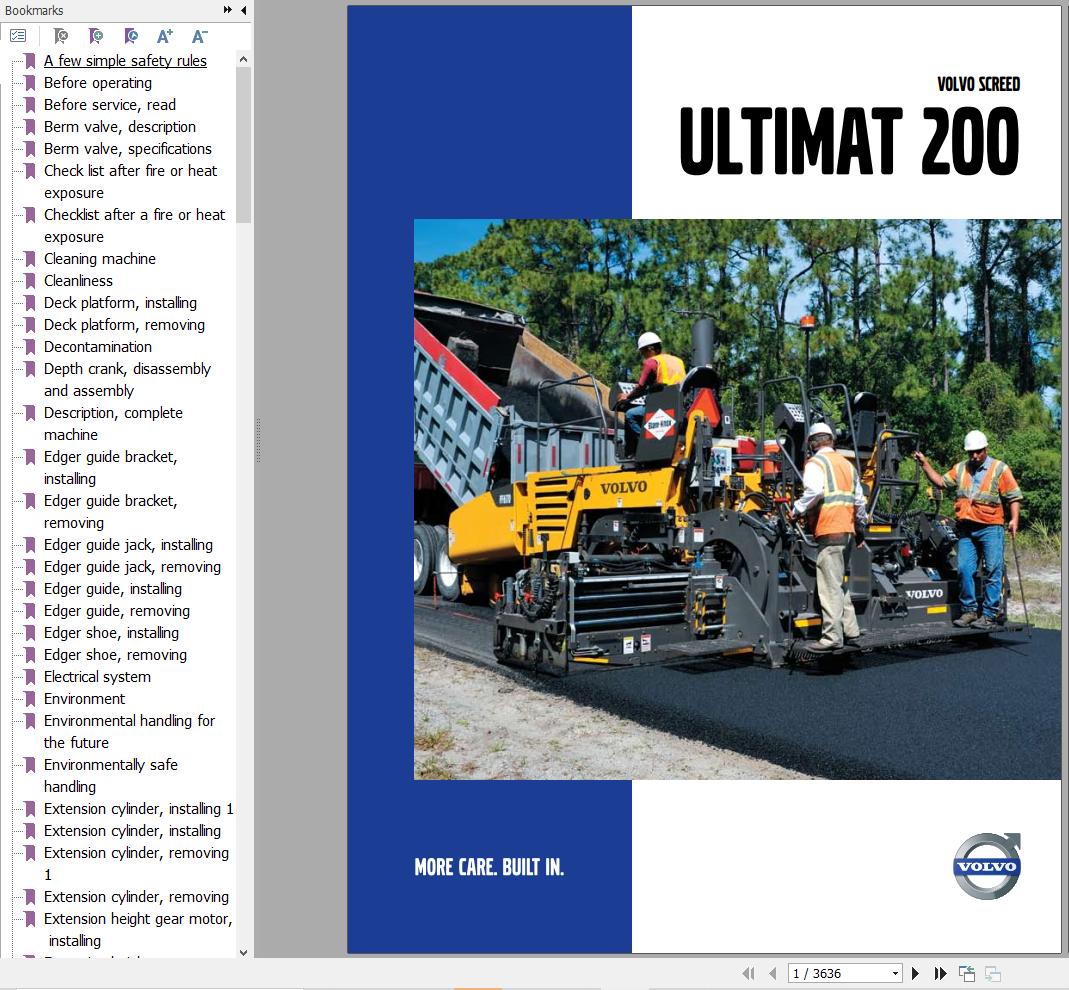Open the page number dropdown arrow
This screenshot has width=1069, height=990.
[x=895, y=974]
